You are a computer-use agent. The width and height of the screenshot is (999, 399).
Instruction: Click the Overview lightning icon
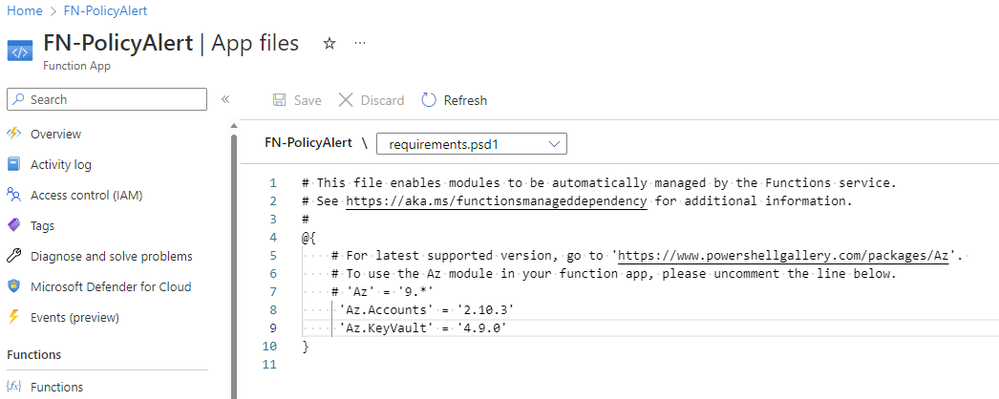(x=13, y=133)
